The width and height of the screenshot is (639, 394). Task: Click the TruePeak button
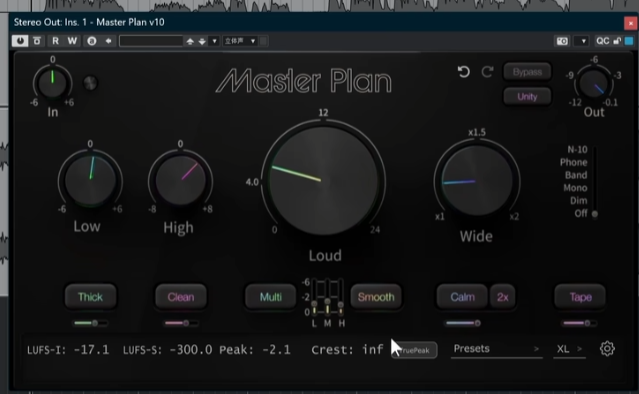(x=414, y=350)
